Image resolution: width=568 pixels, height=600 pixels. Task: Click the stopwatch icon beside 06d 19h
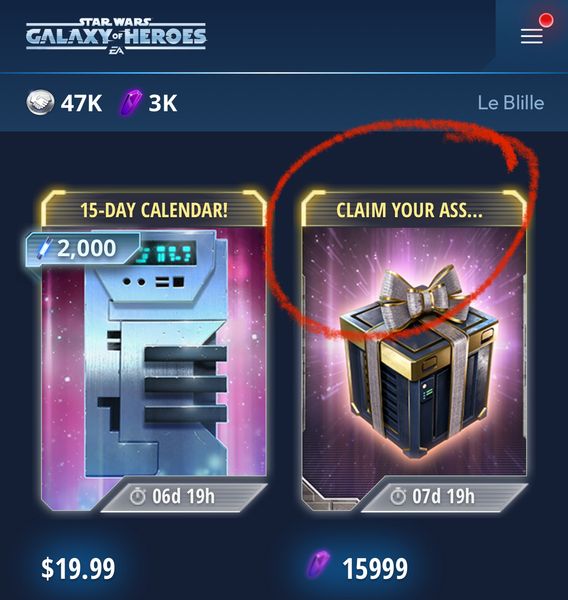click(x=137, y=497)
